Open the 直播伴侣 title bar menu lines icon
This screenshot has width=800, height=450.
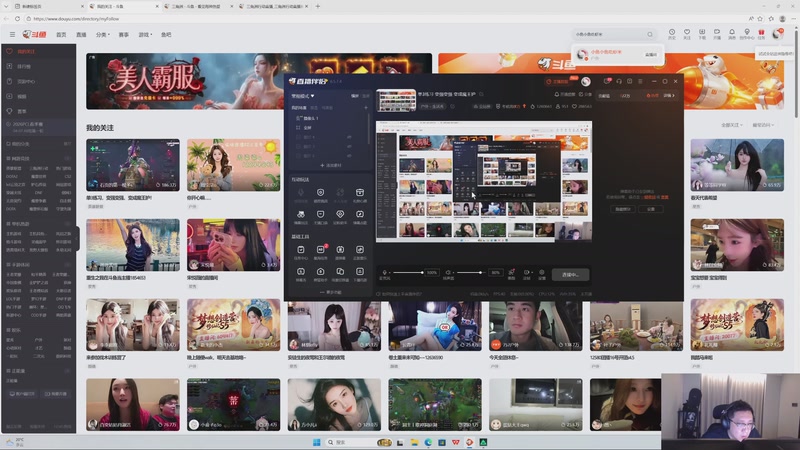(640, 81)
